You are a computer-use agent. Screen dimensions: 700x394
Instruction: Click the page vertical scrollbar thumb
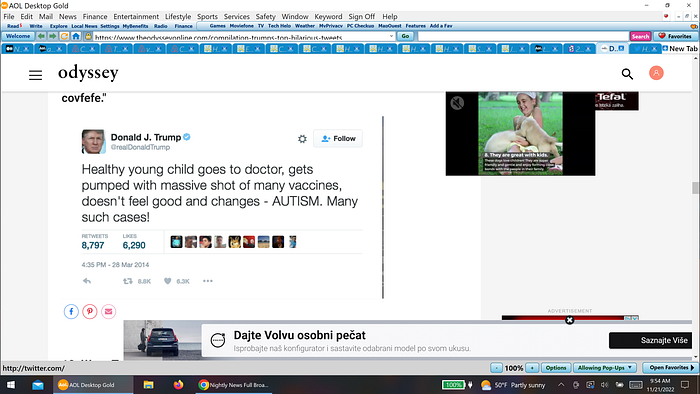(x=695, y=187)
